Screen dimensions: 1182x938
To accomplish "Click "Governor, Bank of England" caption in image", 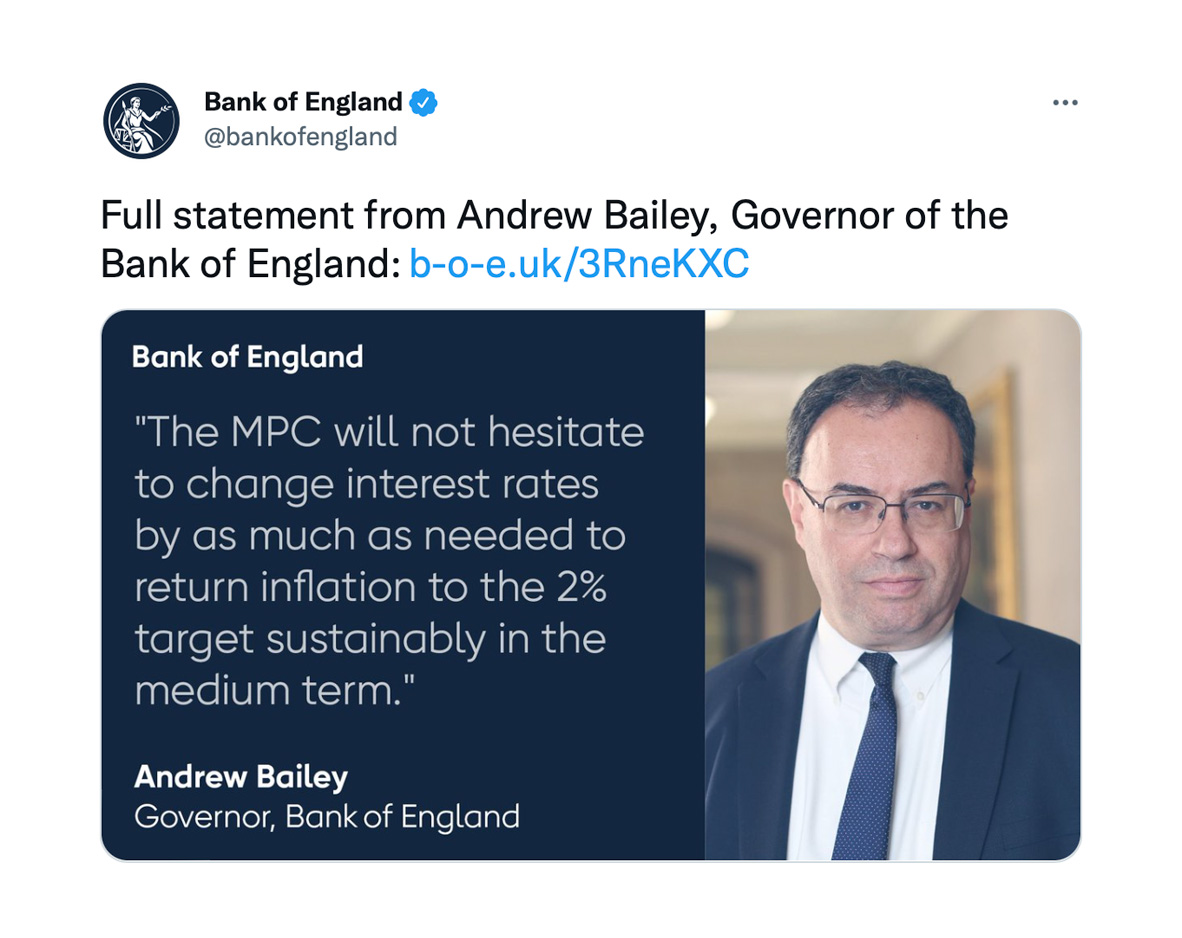I will pyautogui.click(x=327, y=816).
